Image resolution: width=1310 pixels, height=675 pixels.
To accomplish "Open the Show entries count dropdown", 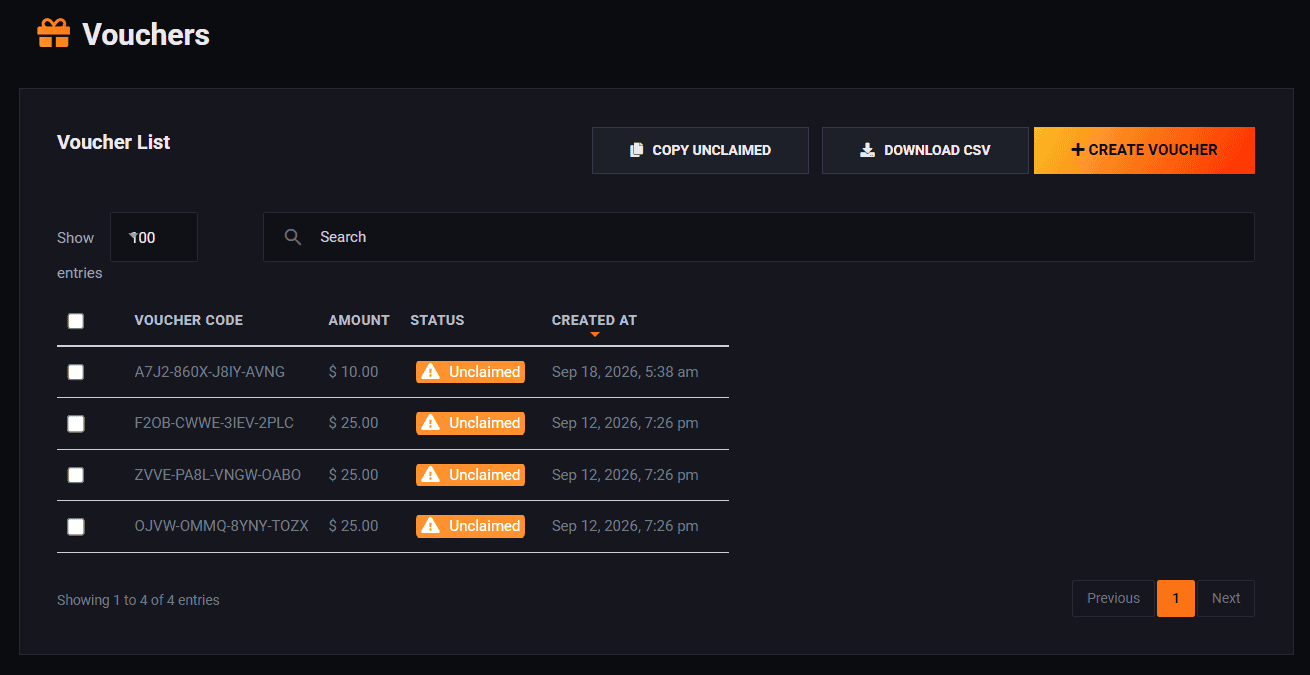I will pos(153,237).
